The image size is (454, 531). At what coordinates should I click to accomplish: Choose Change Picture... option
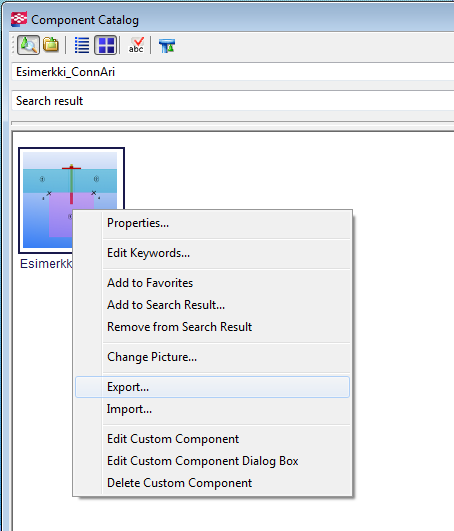[x=212, y=357]
